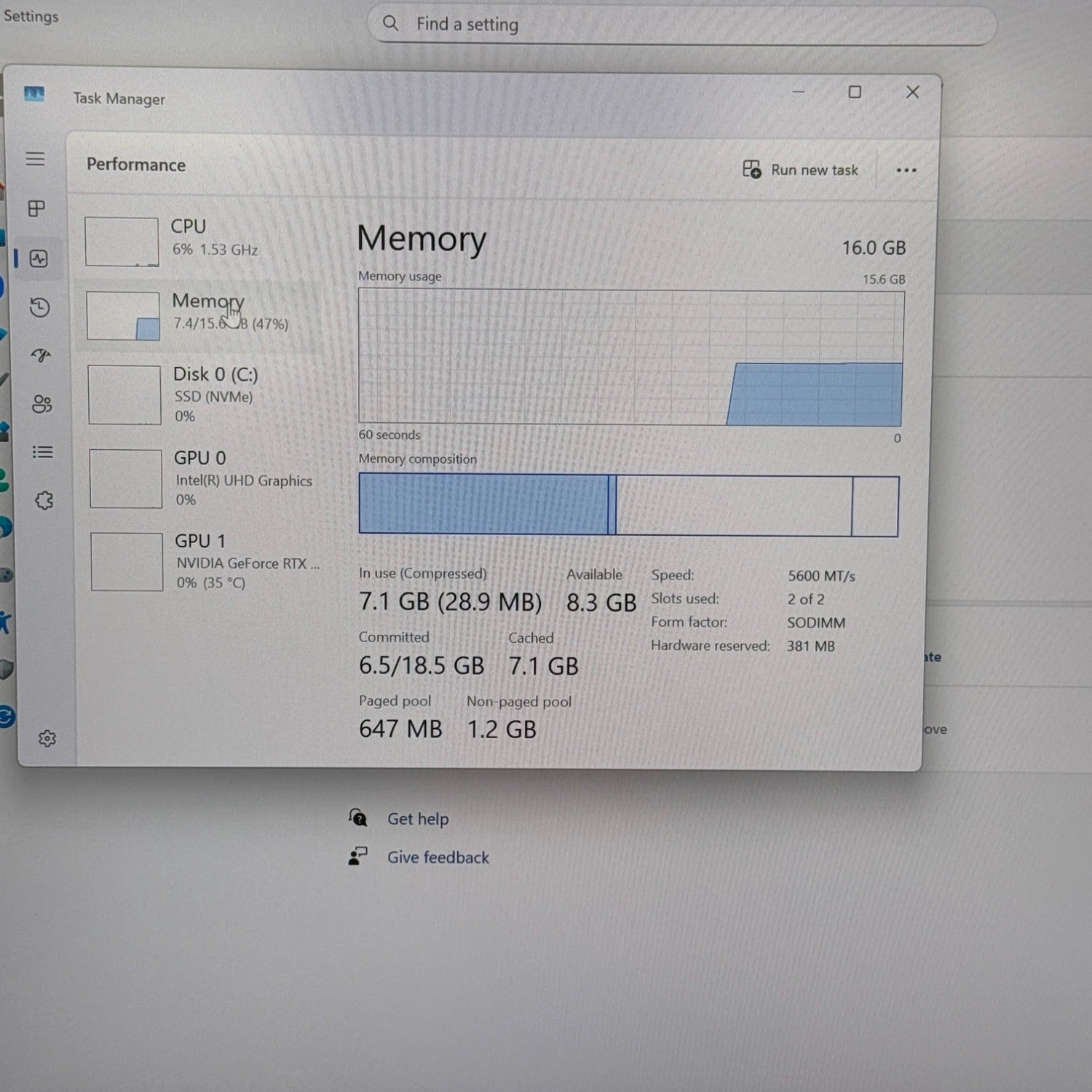Select the Details page icon
The width and height of the screenshot is (1092, 1092).
(43, 452)
